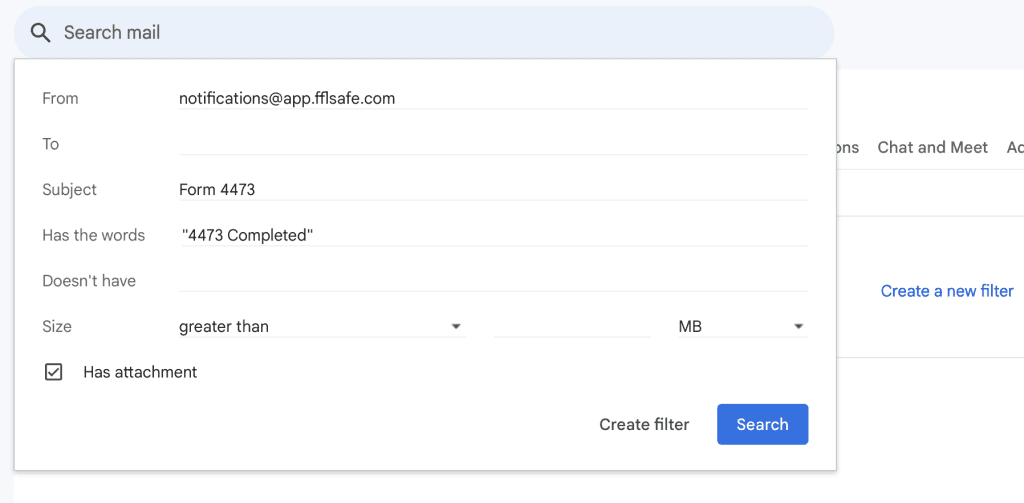This screenshot has height=503, width=1024.
Task: Open the Create a new filter link
Action: click(946, 291)
